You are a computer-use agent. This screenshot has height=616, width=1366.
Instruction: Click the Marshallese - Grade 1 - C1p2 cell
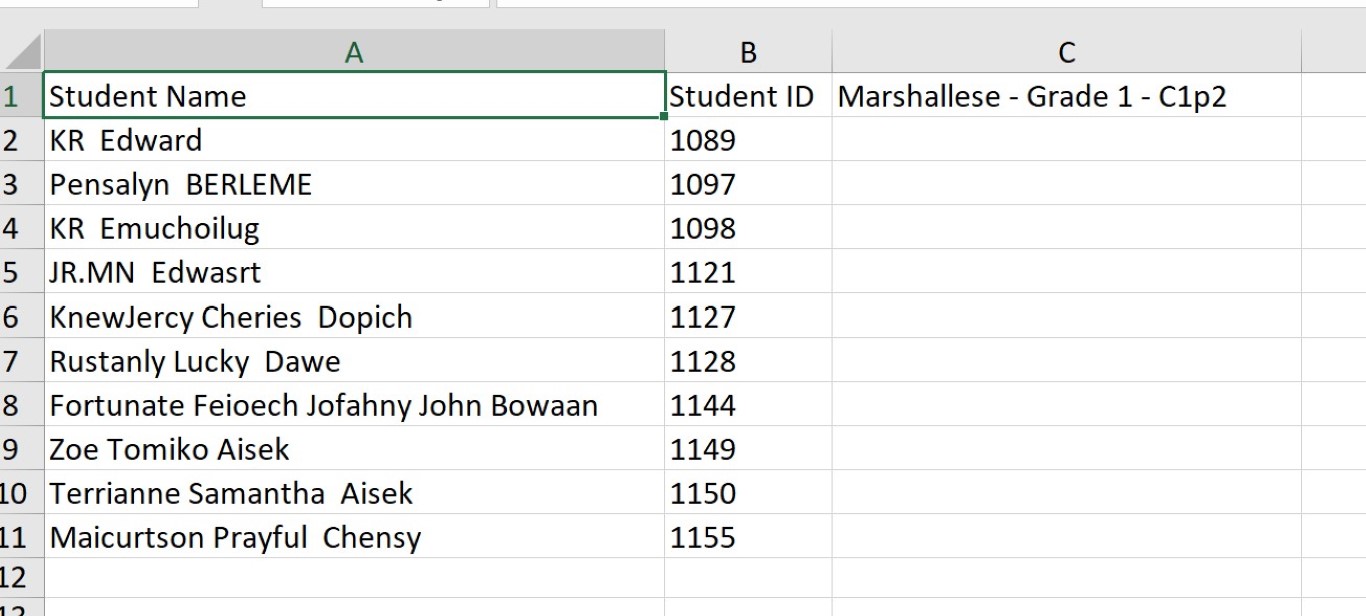click(x=1065, y=97)
